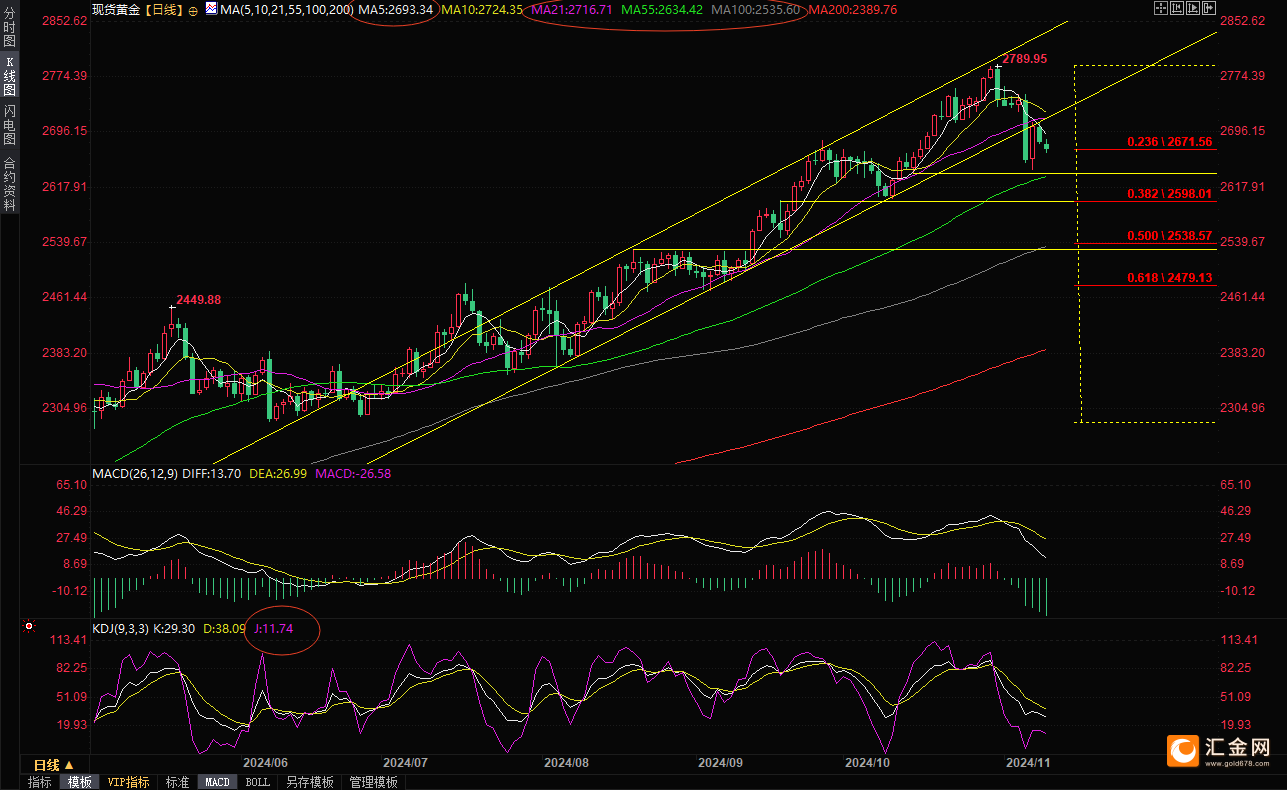Click the MA(5,10,21,55,100,200) indicator label
Viewport: 1287px width, 790px height.
[286, 9]
